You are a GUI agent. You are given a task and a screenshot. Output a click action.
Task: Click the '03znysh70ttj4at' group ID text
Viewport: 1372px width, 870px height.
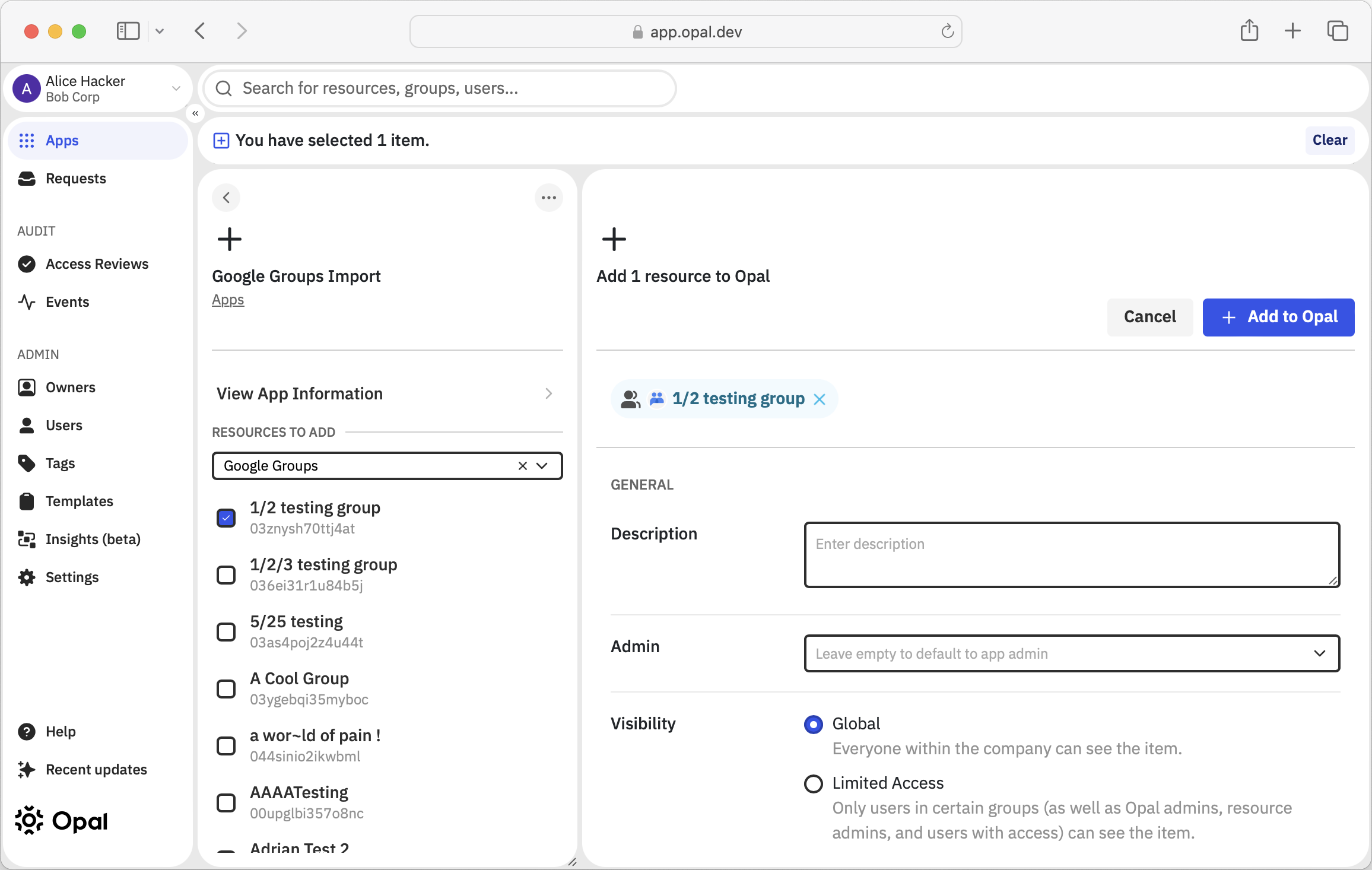302,529
